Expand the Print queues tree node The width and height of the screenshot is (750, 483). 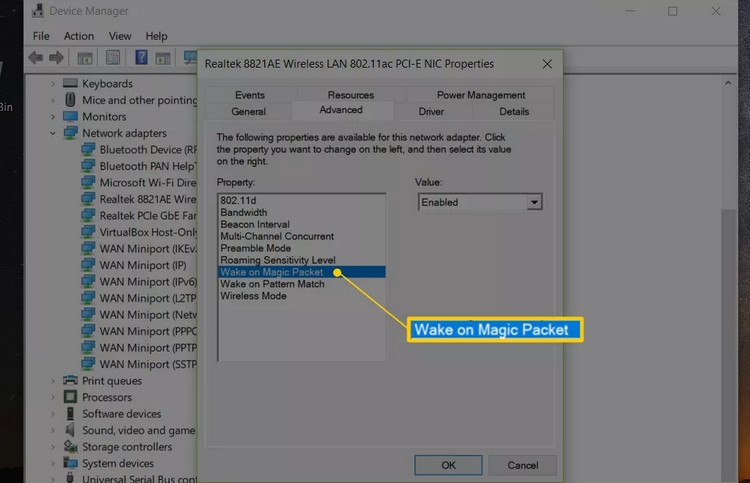pos(53,381)
